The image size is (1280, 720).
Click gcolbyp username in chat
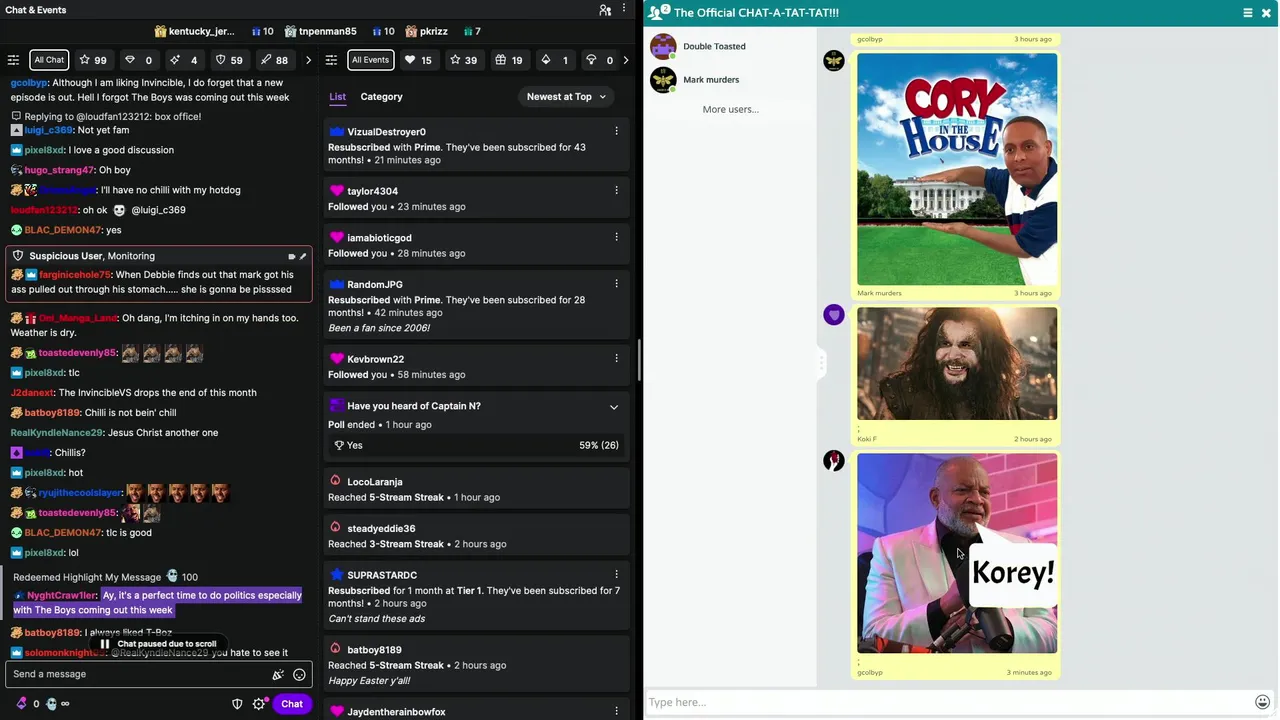point(29,83)
